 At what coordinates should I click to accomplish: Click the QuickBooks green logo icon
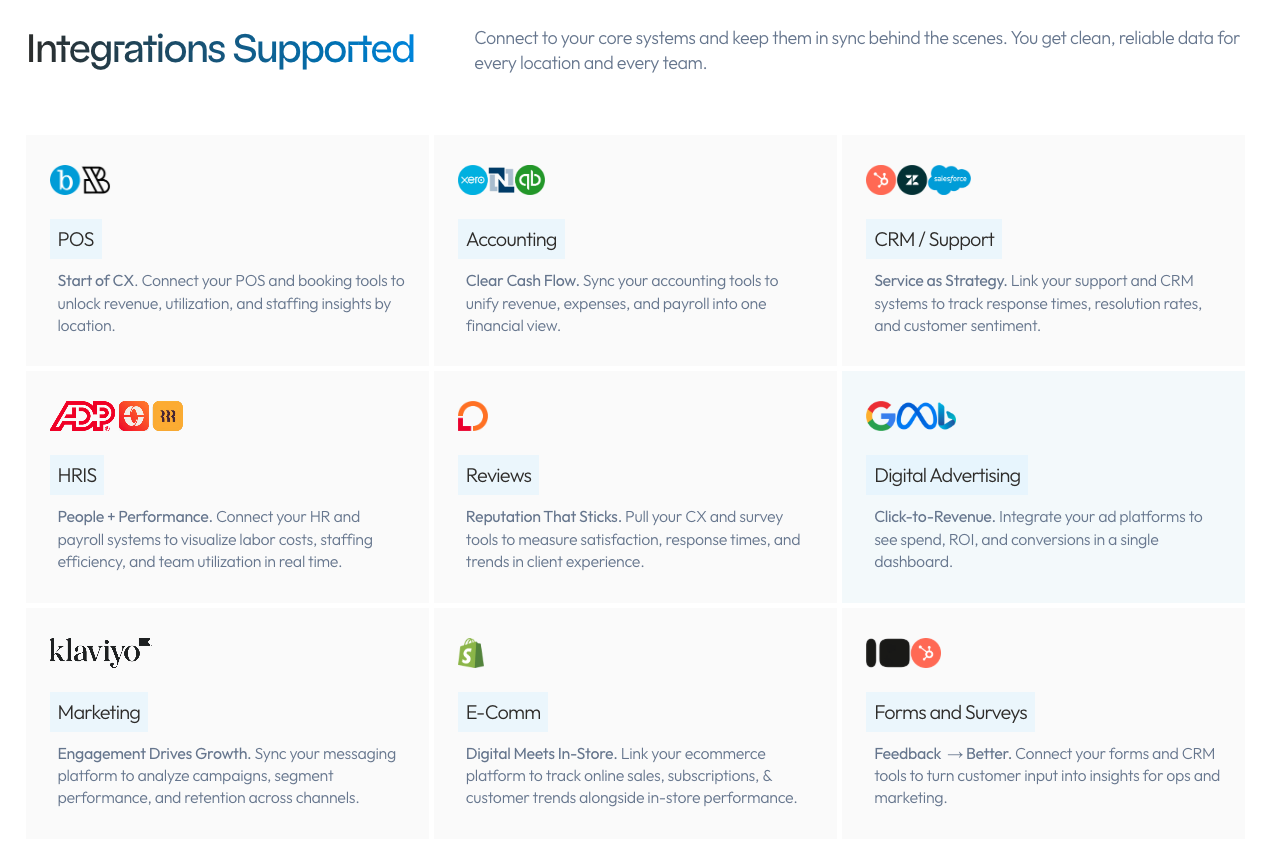pyautogui.click(x=531, y=180)
